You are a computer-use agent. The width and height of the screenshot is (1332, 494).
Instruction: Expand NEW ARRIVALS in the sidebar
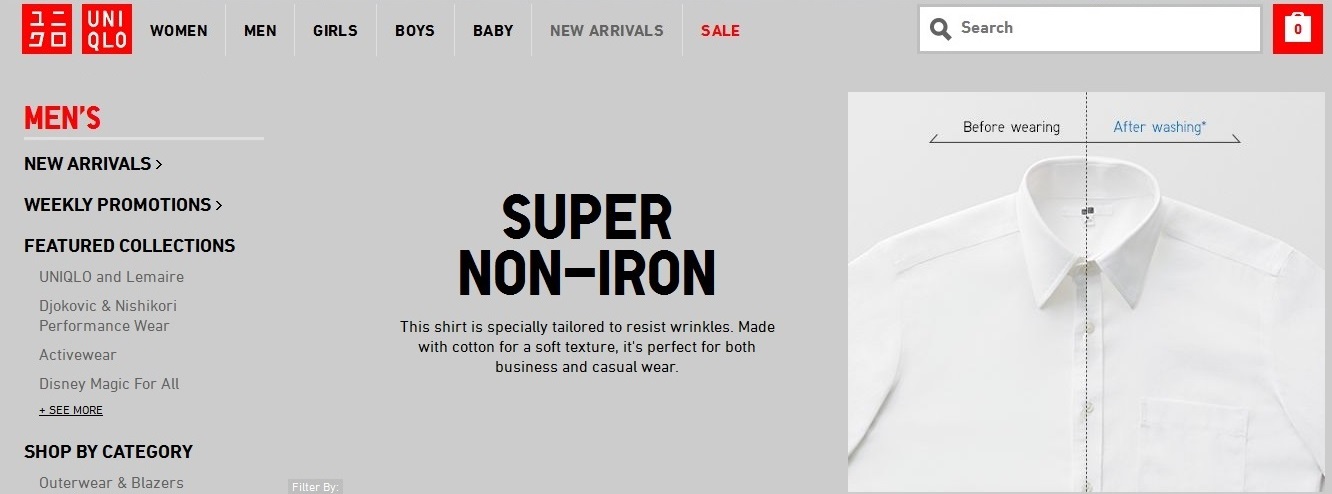[x=93, y=164]
